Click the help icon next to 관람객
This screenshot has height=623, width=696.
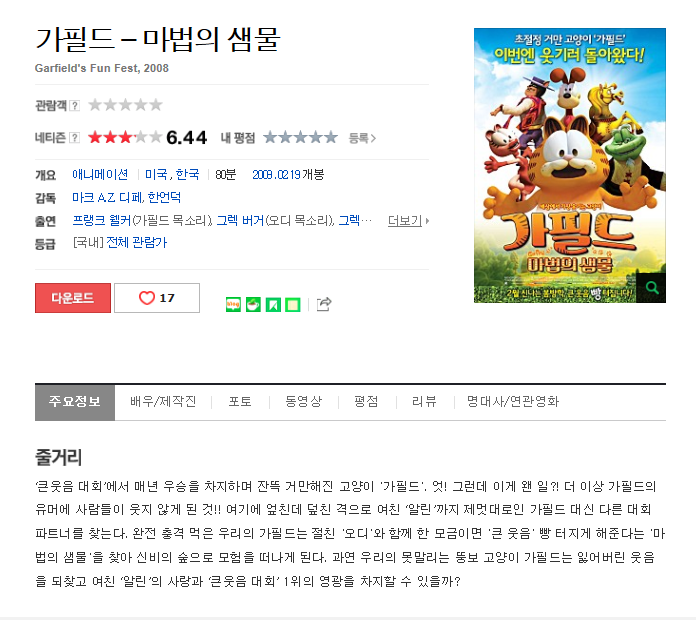(x=75, y=106)
